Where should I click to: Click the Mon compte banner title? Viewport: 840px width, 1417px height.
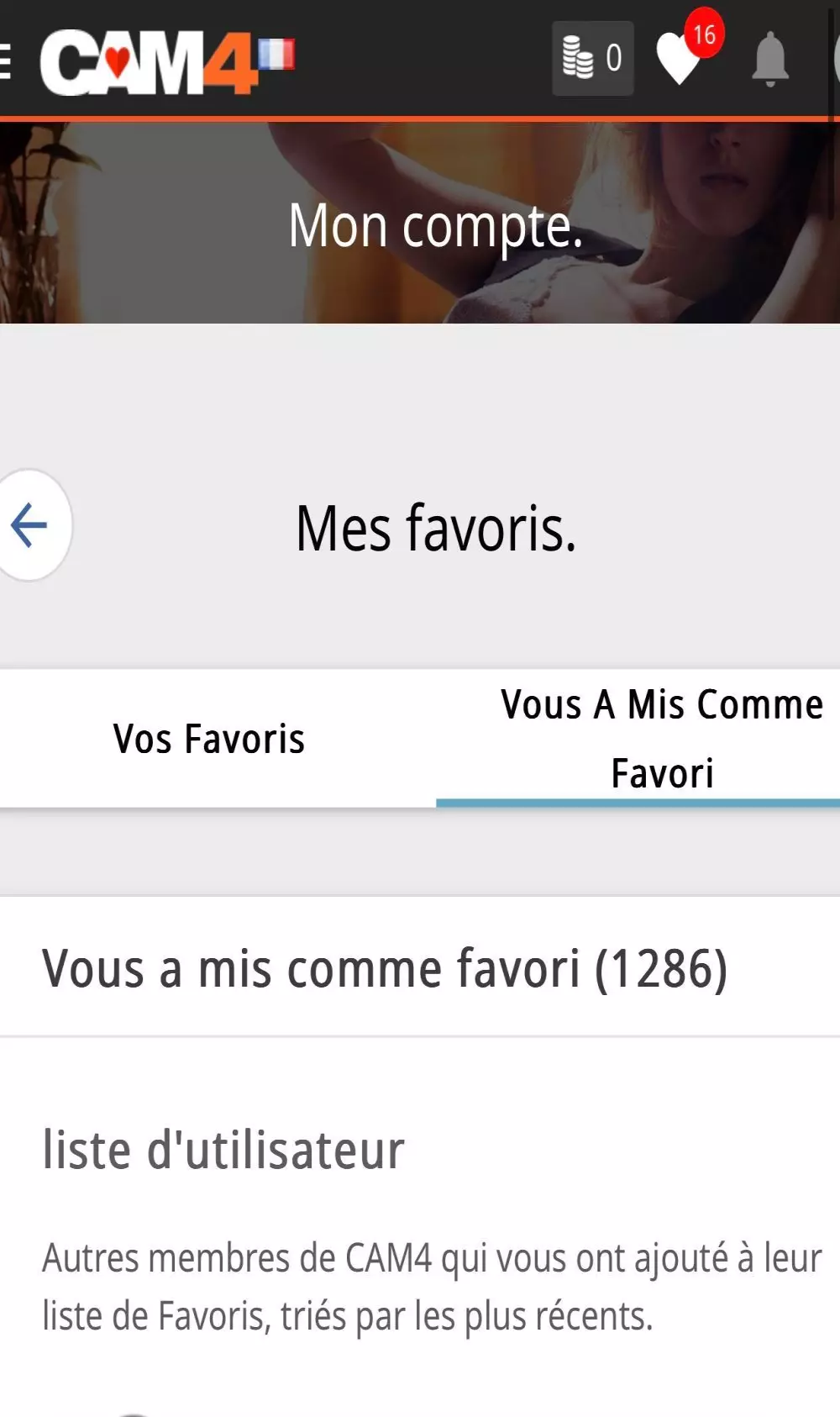[x=435, y=226]
